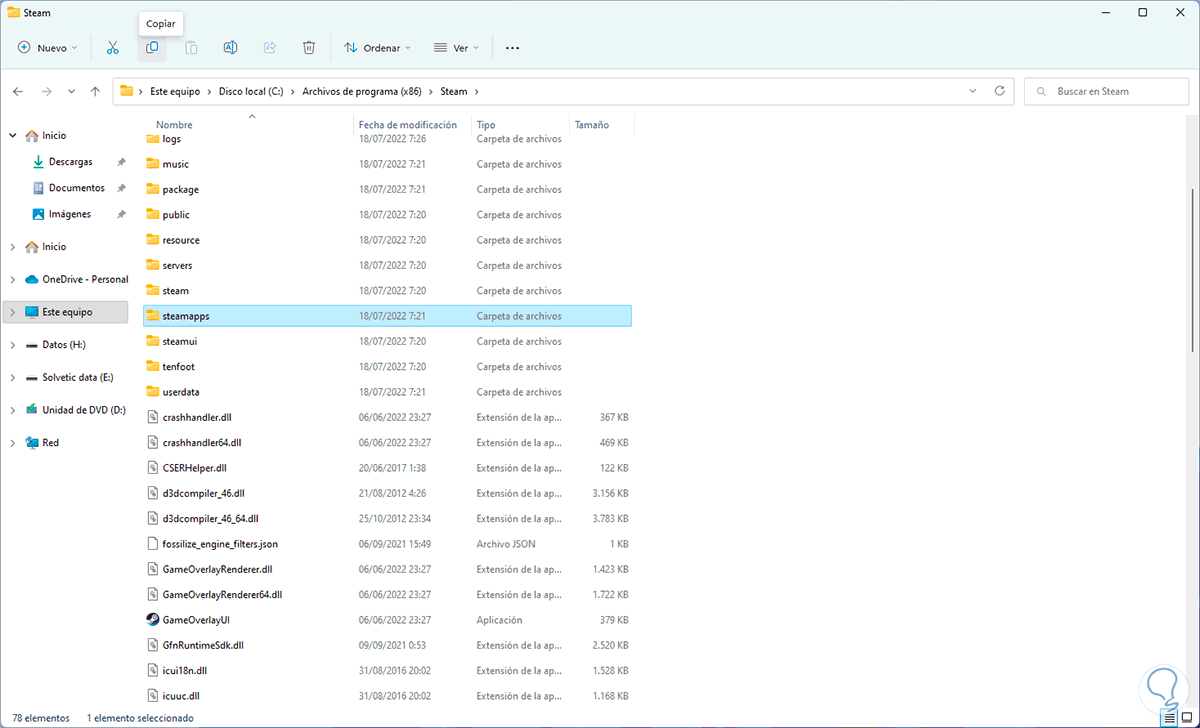Click the Paste clipboard icon
The width and height of the screenshot is (1200, 728).
point(191,47)
